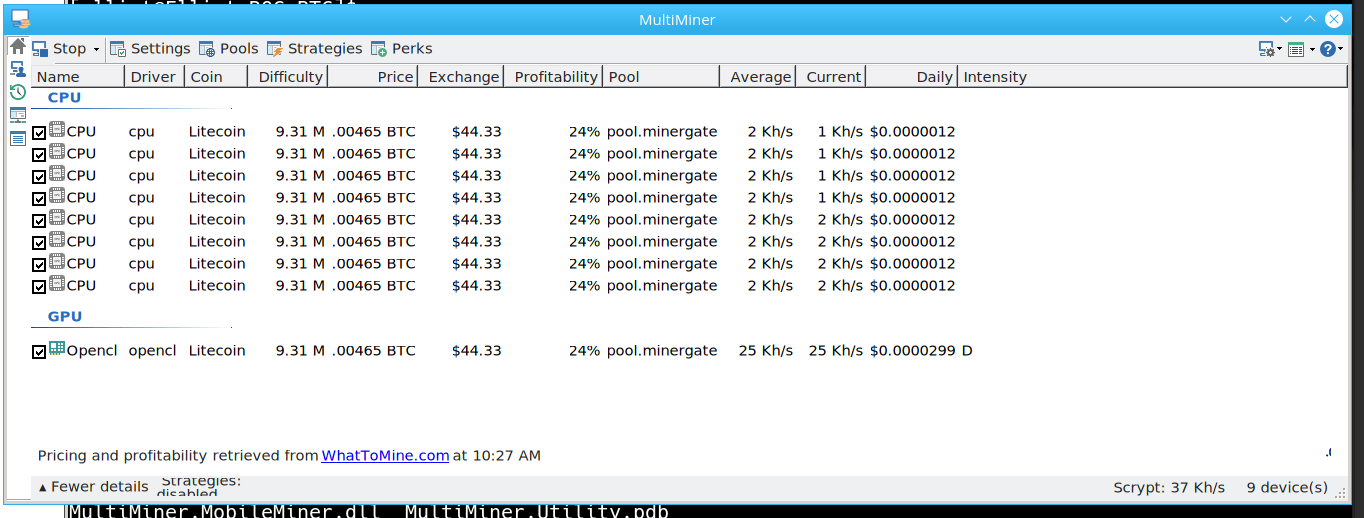Uncheck the fourth CPU device checkbox
The image size is (1364, 518).
pyautogui.click(x=39, y=199)
